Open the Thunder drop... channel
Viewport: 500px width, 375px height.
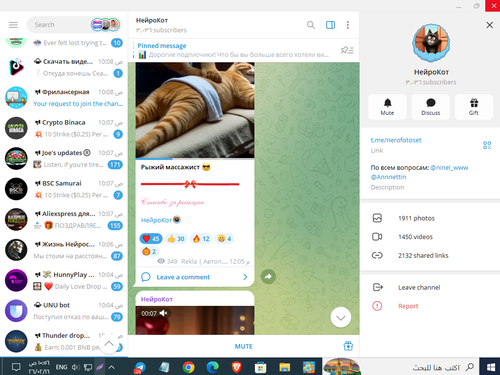64,341
